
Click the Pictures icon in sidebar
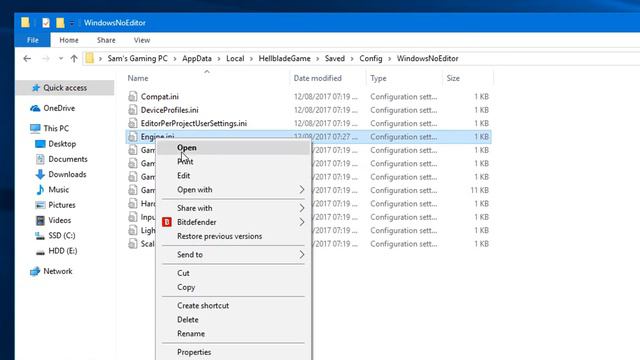coord(40,205)
